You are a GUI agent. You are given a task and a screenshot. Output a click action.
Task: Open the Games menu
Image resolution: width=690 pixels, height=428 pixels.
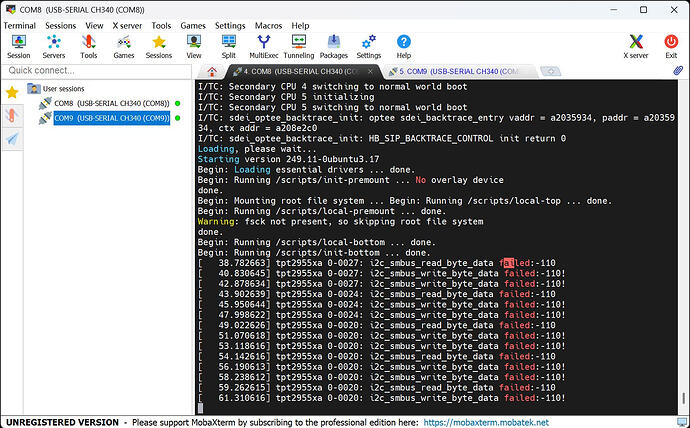tap(193, 26)
